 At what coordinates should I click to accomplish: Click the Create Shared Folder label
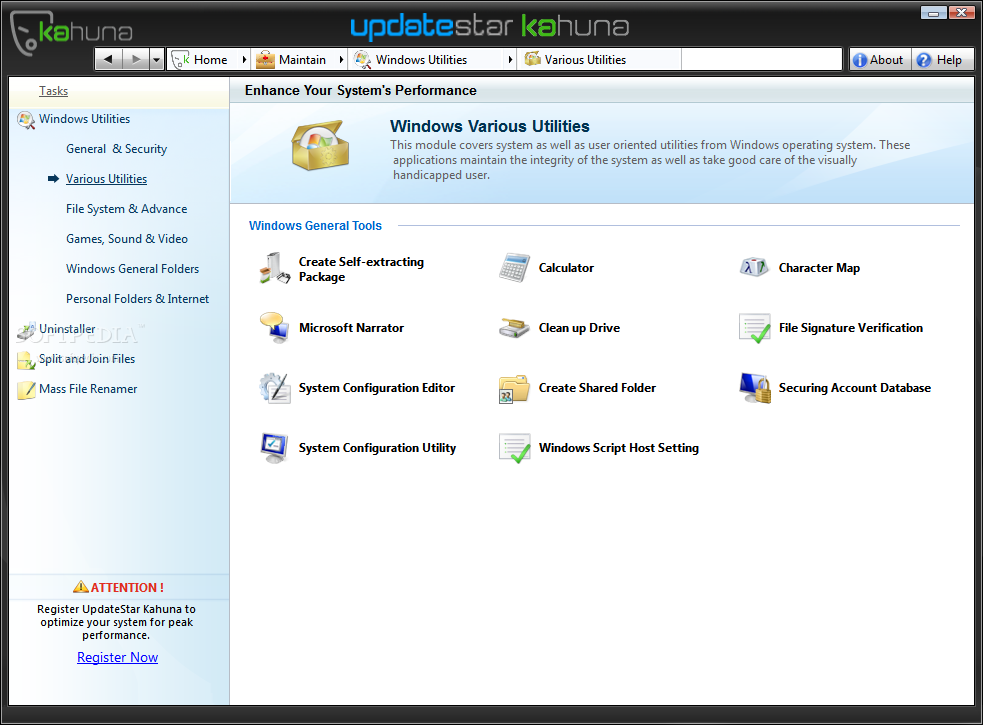click(597, 388)
